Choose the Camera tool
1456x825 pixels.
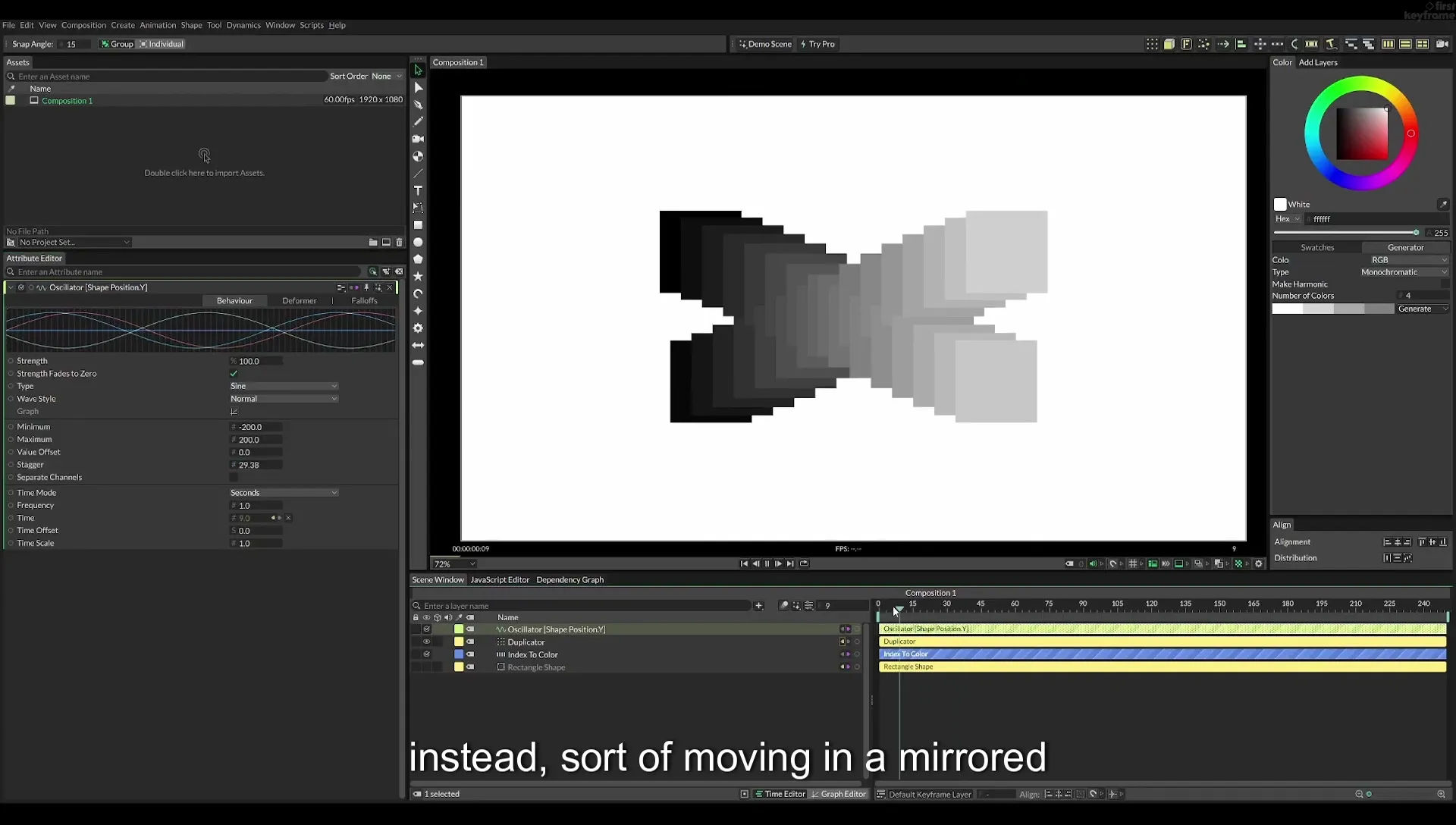pyautogui.click(x=418, y=139)
